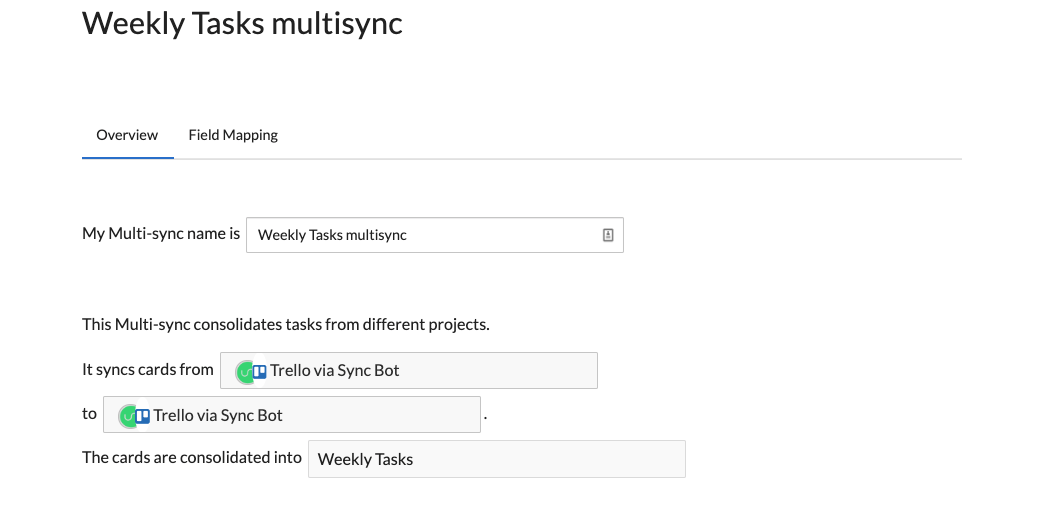Click the blue Trello logo in source connector
Screen dimensions: 1049x524
(260, 371)
